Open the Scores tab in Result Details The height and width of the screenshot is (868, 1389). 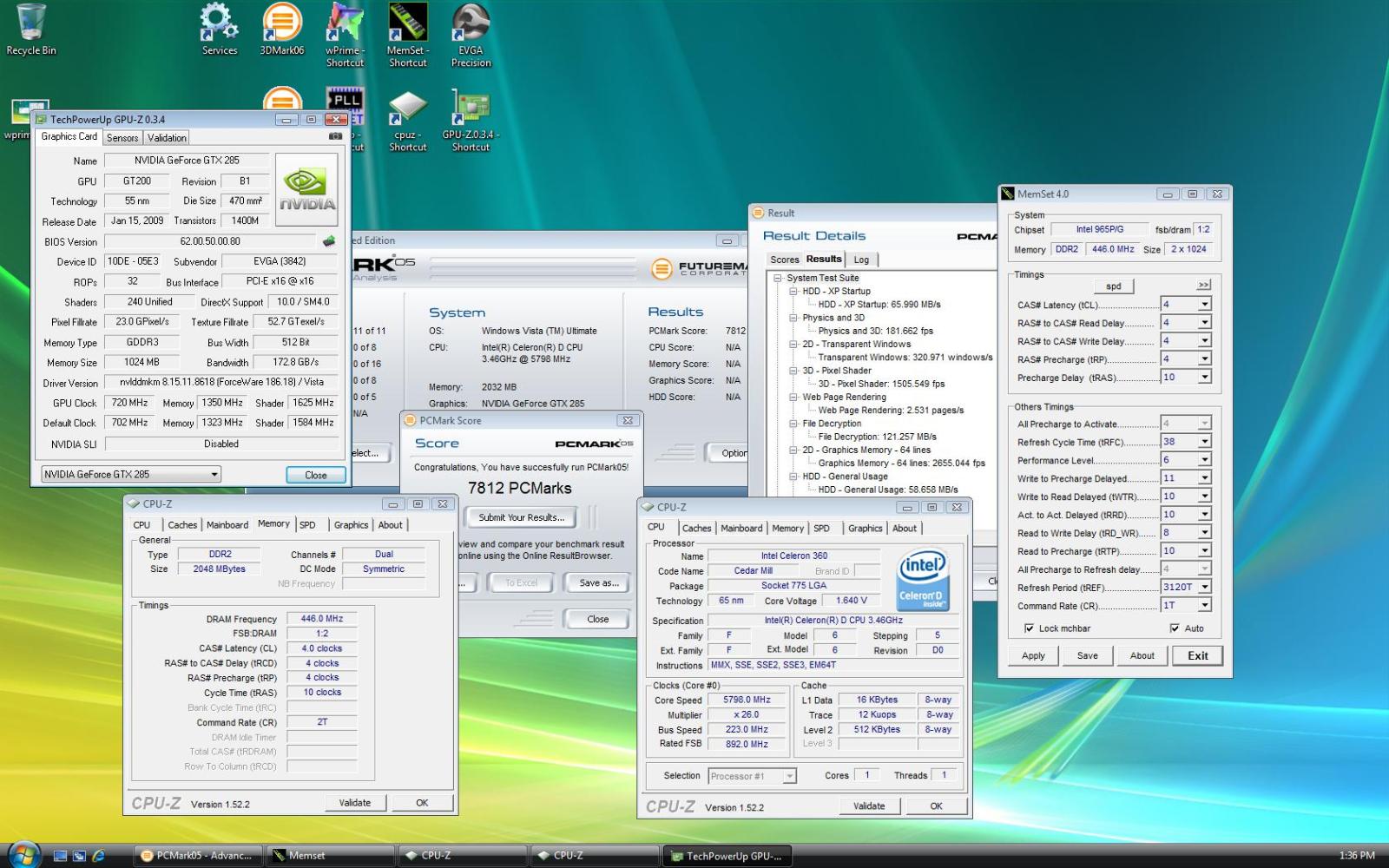coord(784,260)
